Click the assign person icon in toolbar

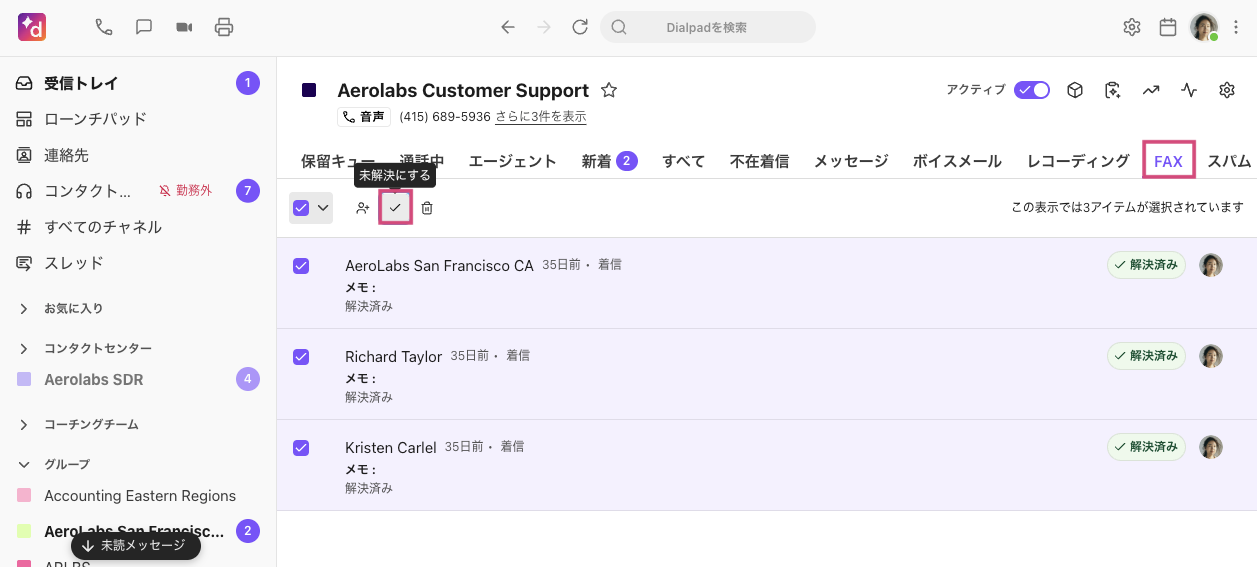point(363,208)
